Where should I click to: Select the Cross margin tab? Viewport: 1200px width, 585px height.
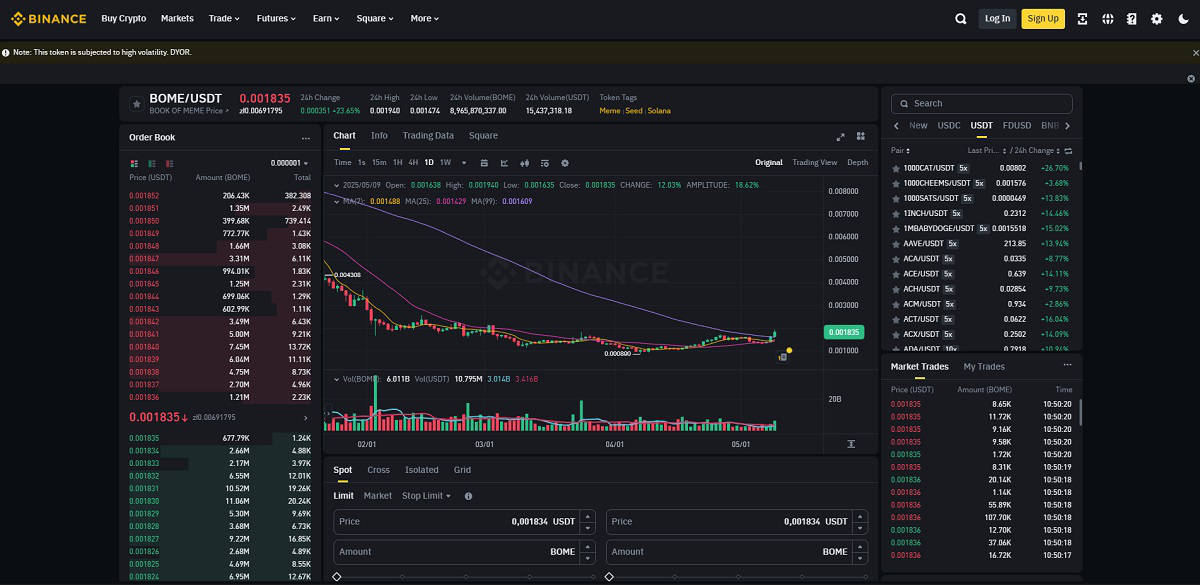click(x=378, y=470)
